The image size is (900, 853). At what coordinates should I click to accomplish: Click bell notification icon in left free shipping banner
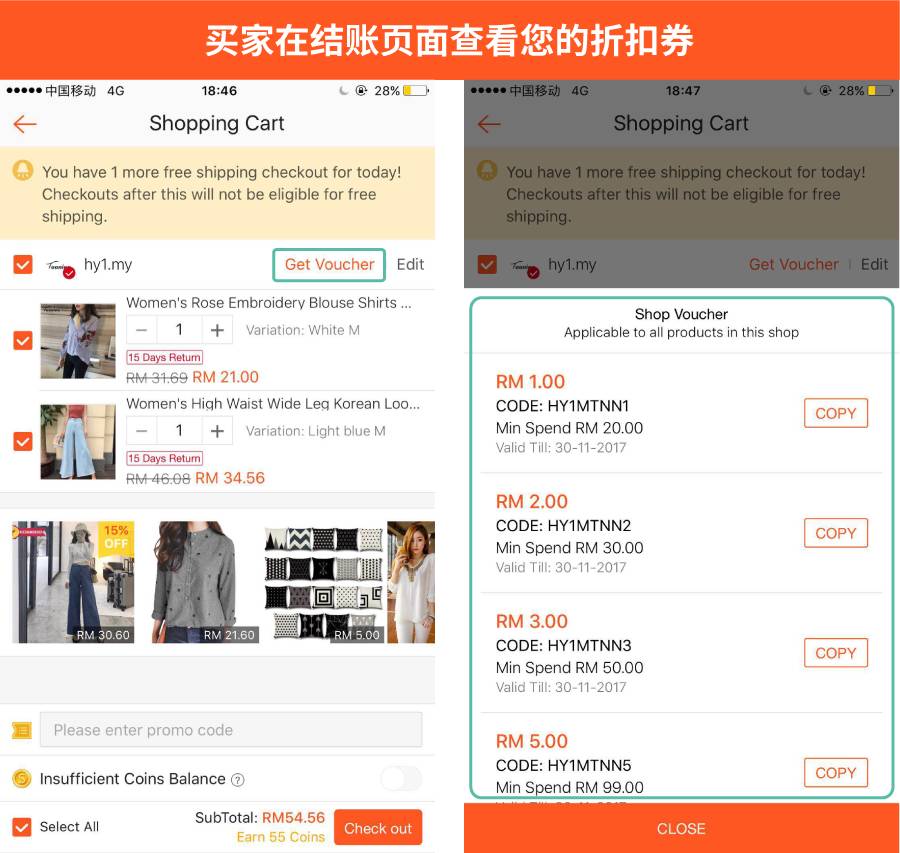pyautogui.click(x=23, y=170)
